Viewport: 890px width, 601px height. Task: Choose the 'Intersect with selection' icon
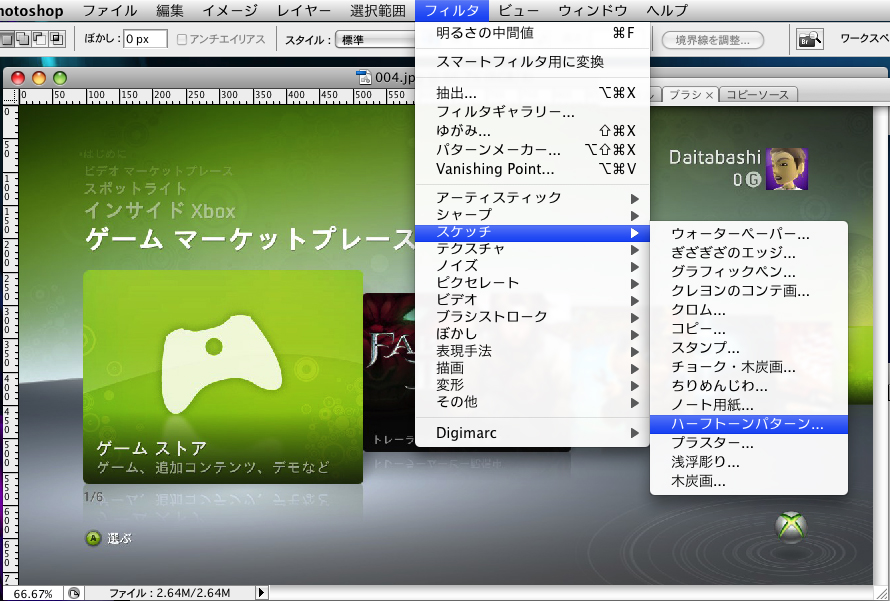click(57, 39)
